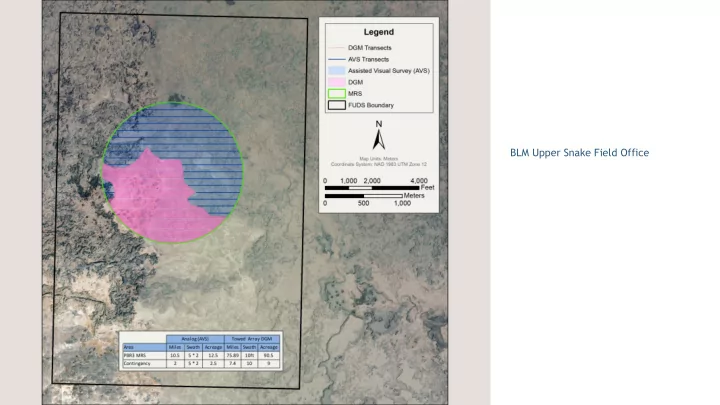Click the faint DGM Transects line symbol

337,48
